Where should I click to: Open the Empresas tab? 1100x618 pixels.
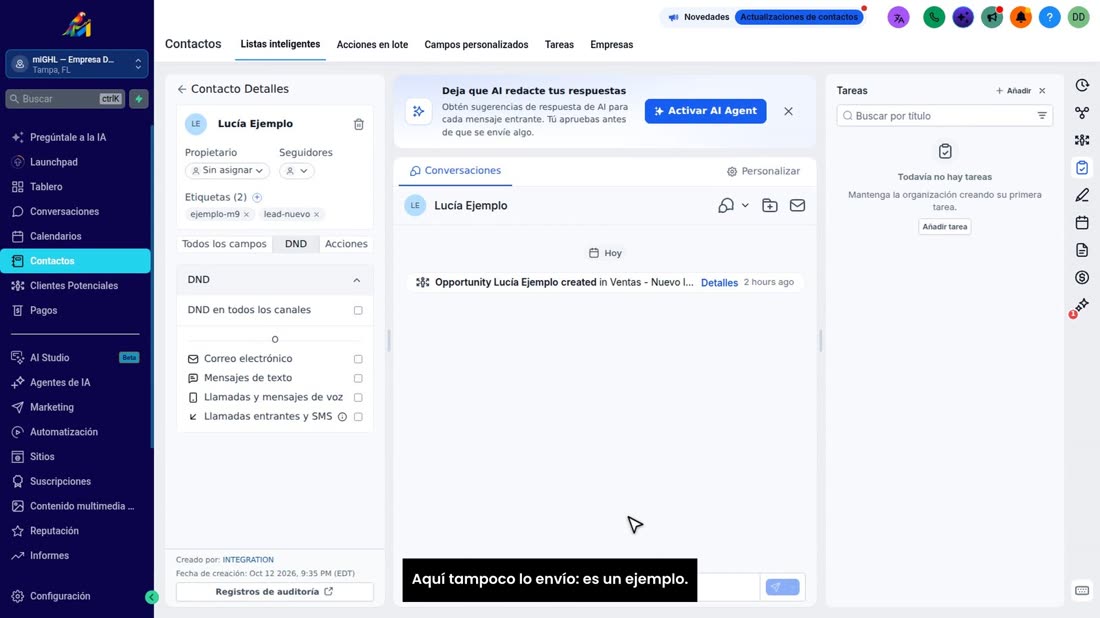(611, 45)
